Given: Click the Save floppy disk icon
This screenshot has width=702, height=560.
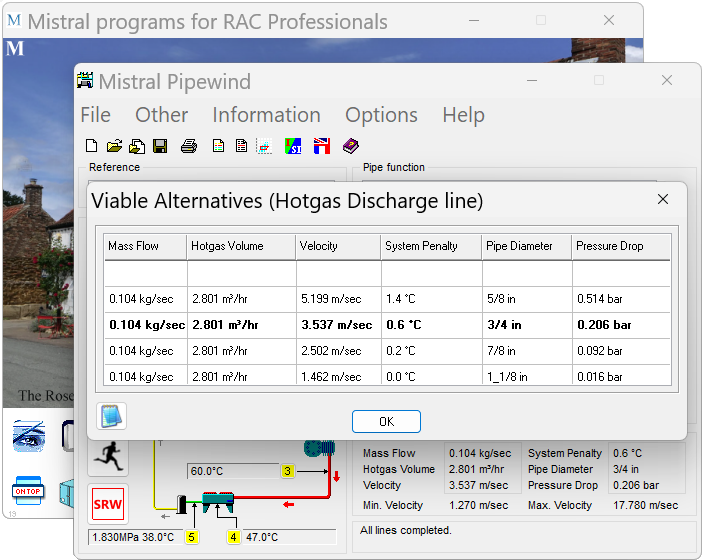Looking at the screenshot, I should coord(160,146).
